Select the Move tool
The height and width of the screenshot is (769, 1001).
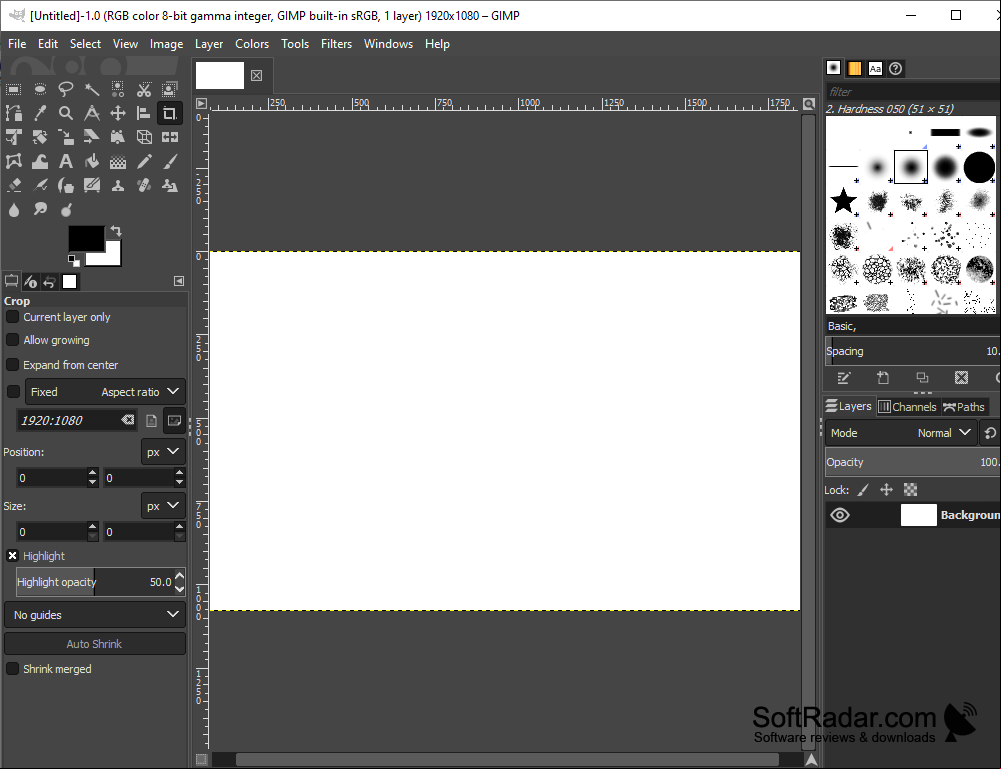click(x=118, y=114)
